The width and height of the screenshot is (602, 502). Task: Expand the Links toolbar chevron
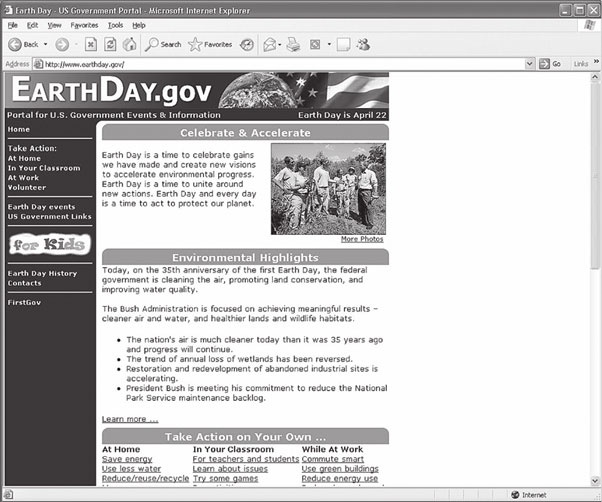[x=594, y=63]
